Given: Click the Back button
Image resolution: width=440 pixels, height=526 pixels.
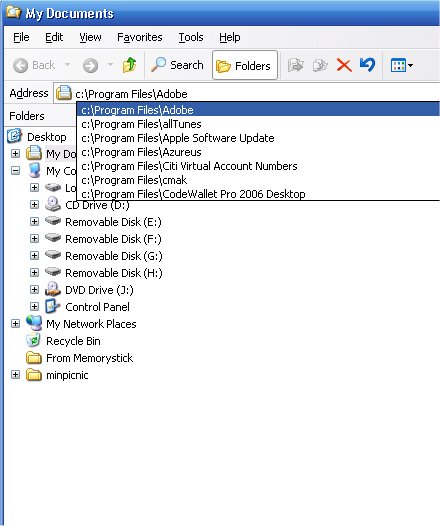Looking at the screenshot, I should point(34,65).
